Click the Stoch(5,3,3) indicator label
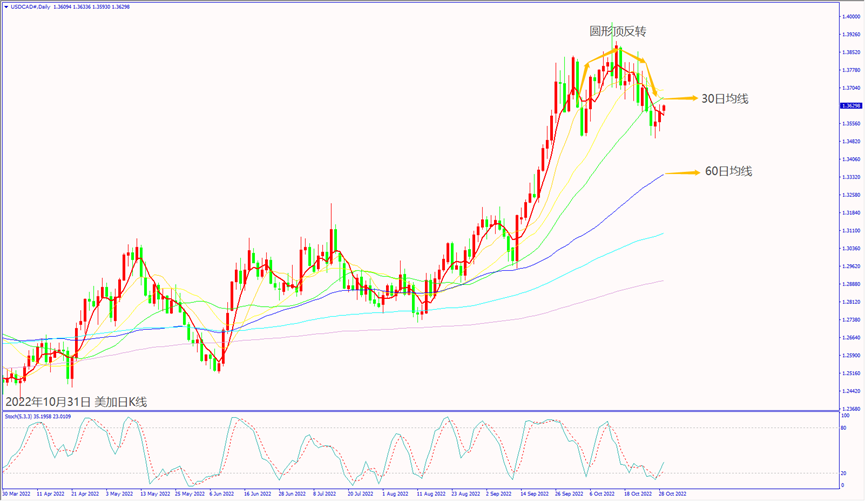This screenshot has height=501, width=865. 21,416
